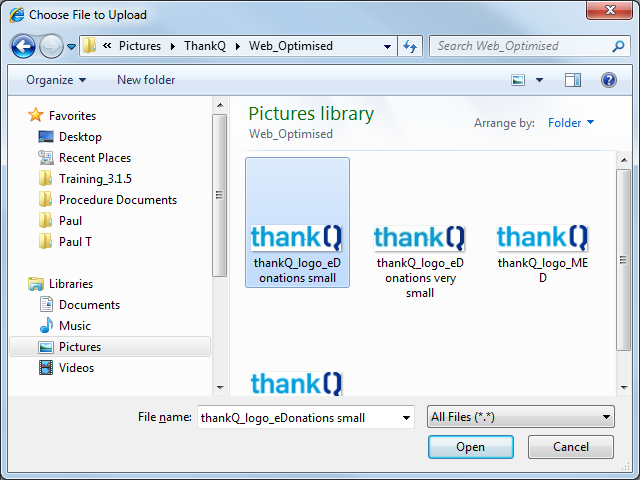The width and height of the screenshot is (640, 480).
Task: Select the partially visible bottom-row thankQ thumbnail
Action: click(x=296, y=384)
